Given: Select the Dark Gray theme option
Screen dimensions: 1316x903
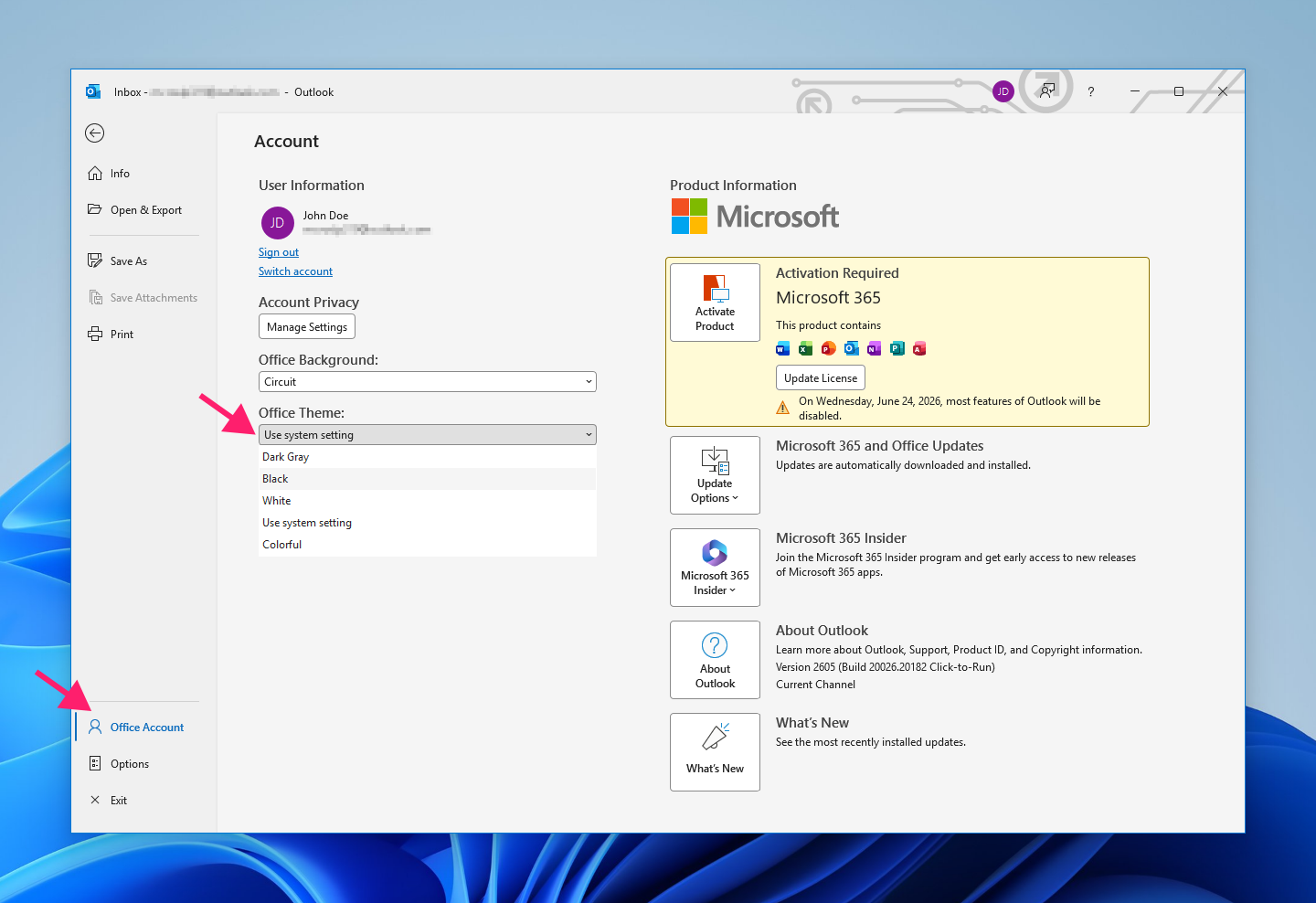Looking at the screenshot, I should tap(428, 457).
